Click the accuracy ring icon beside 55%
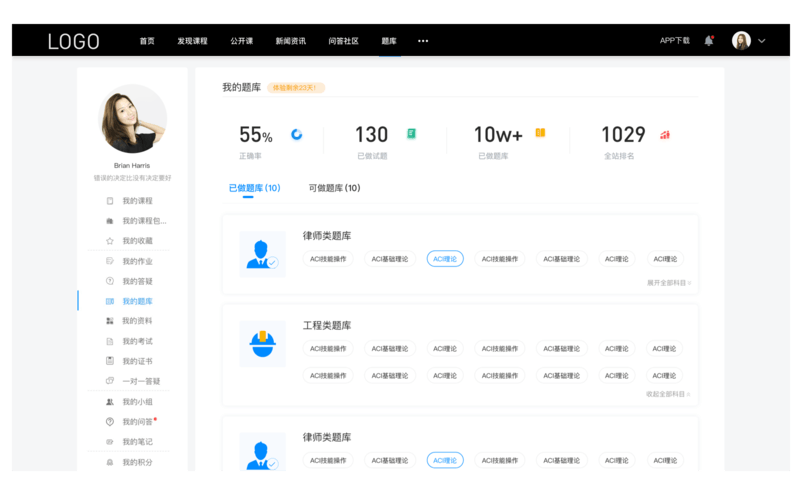800x495 pixels. (x=297, y=134)
